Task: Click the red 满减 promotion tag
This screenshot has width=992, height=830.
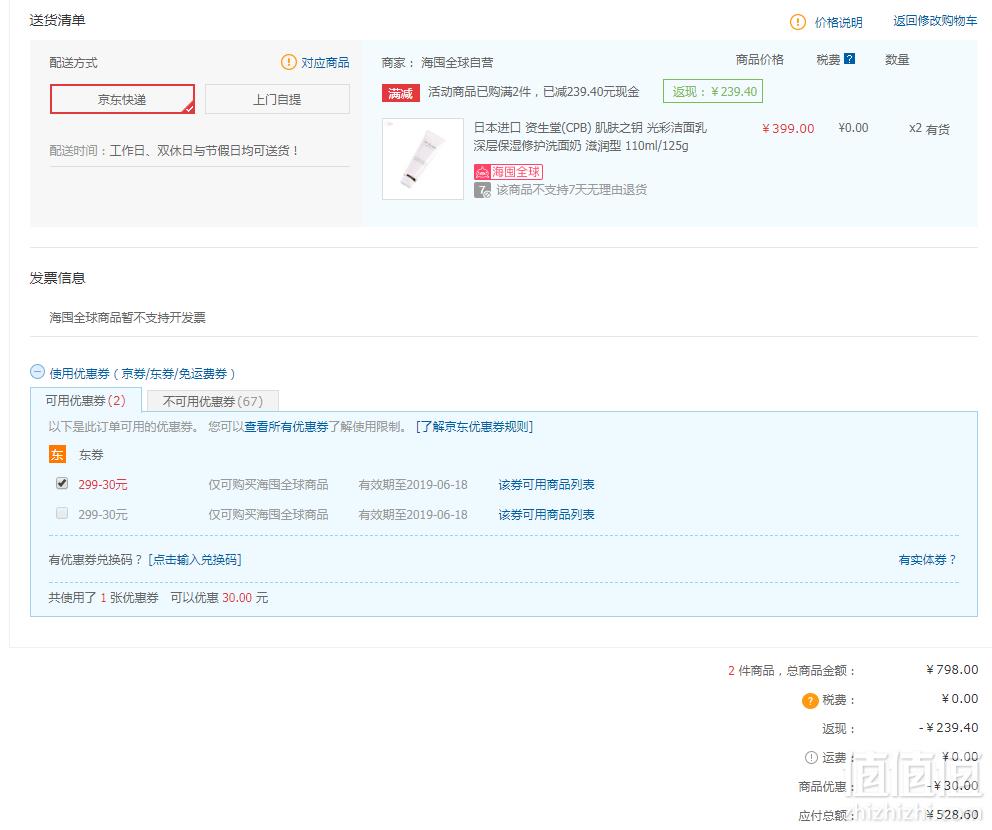Action: (x=400, y=93)
